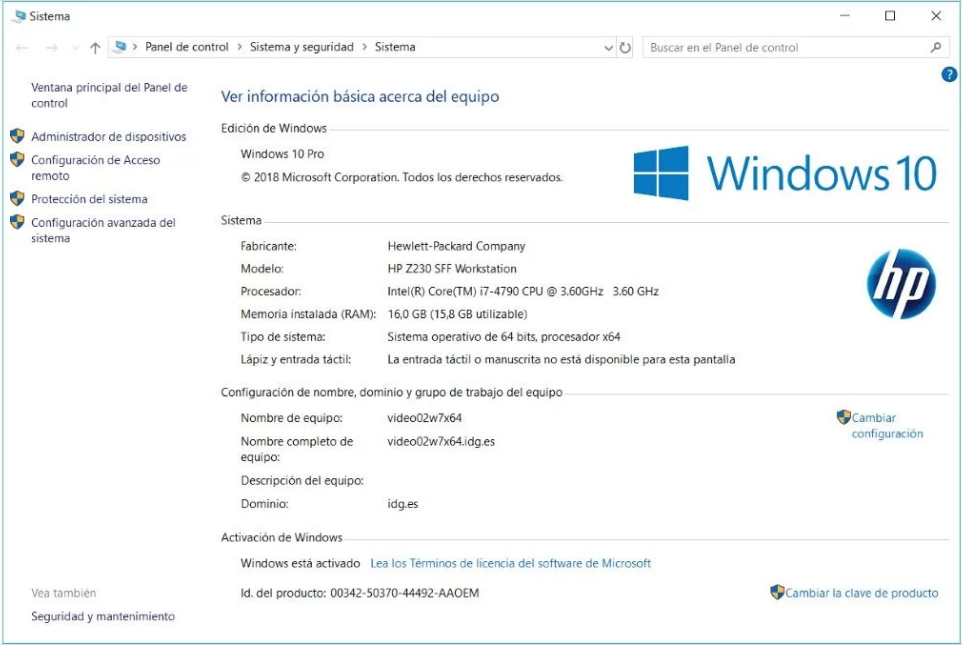Click the heading Ver información básica acerca del equipo
Screen dimensions: 962x647
[360, 96]
